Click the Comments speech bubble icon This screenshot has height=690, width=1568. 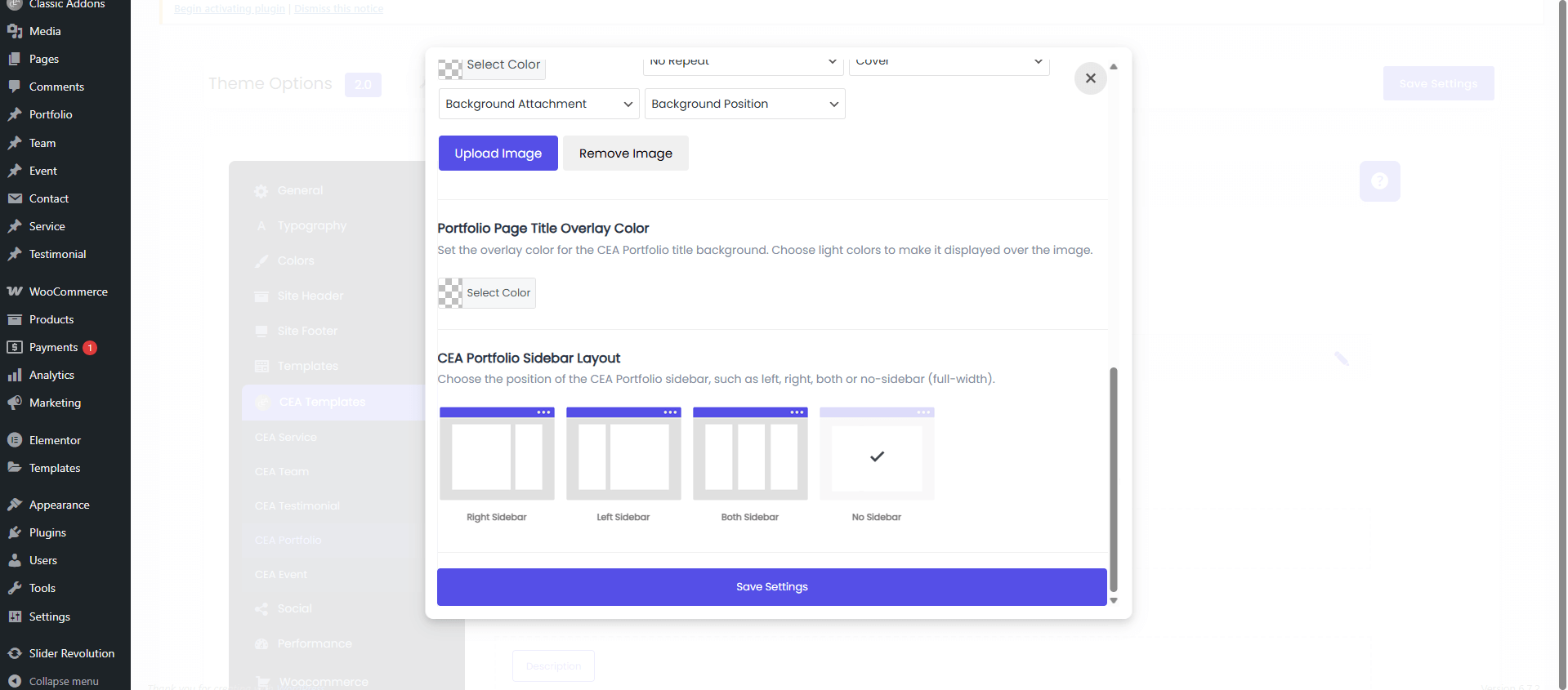[15, 87]
